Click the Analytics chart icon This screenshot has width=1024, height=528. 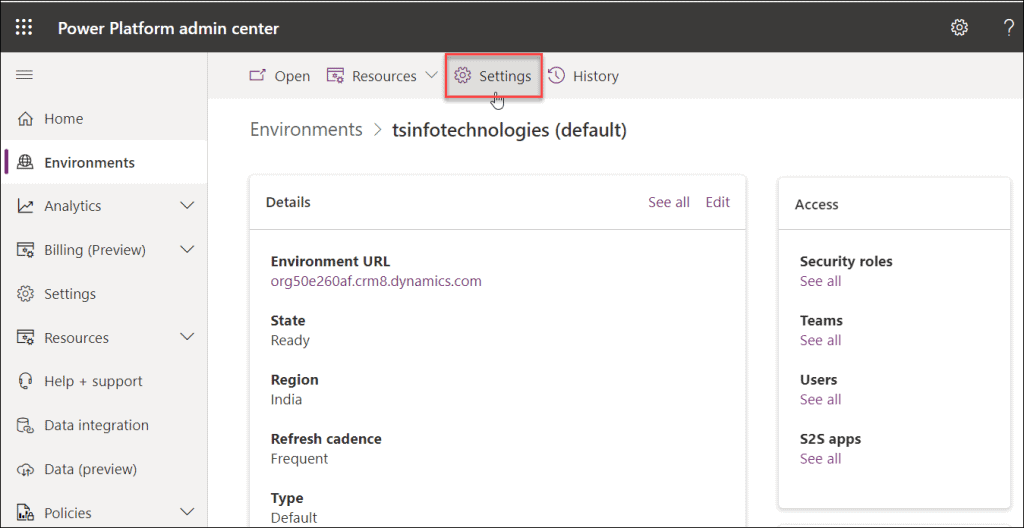coord(25,206)
